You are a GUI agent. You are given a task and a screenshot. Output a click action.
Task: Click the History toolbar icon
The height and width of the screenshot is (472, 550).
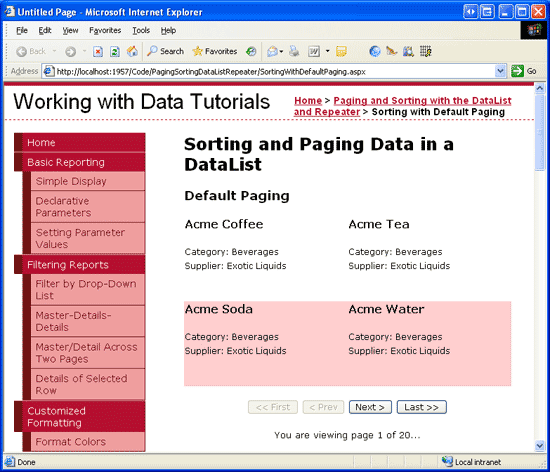coord(251,52)
